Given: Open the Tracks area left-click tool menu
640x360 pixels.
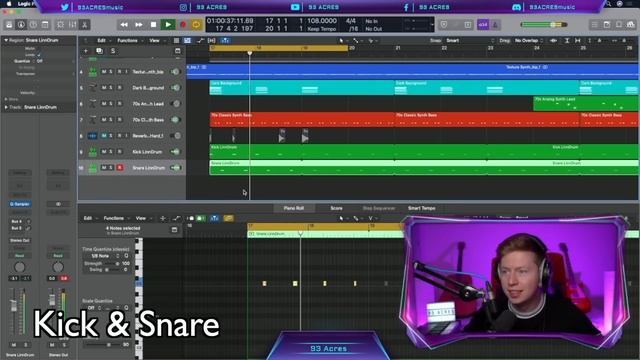Looking at the screenshot, I should point(342,40).
